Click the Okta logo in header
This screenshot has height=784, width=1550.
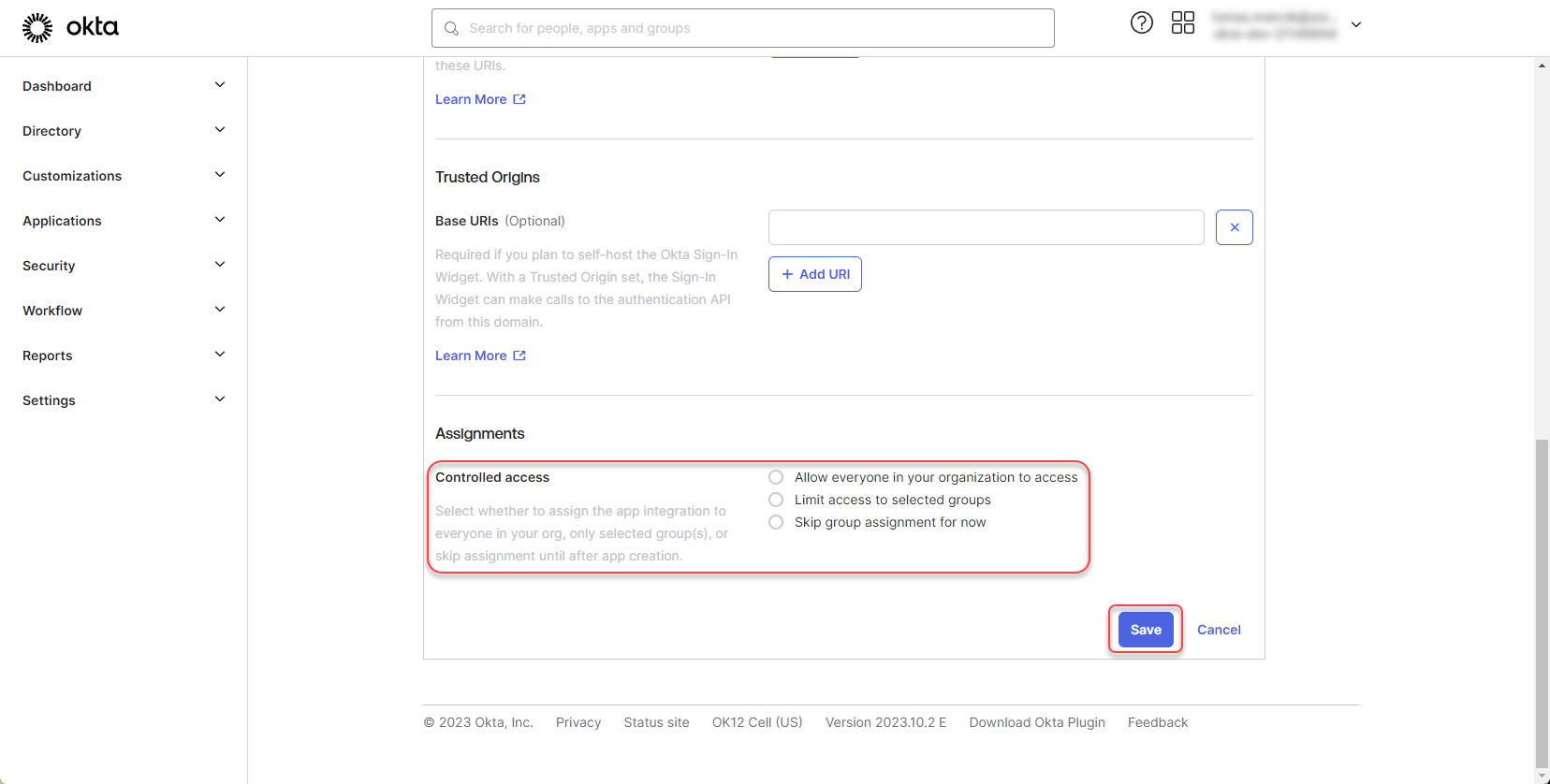point(70,28)
